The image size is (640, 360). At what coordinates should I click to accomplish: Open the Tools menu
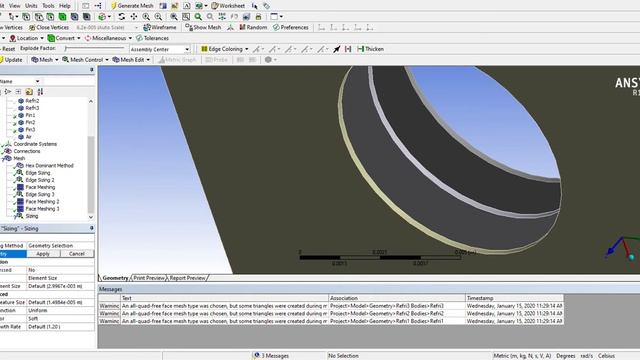pos(48,6)
